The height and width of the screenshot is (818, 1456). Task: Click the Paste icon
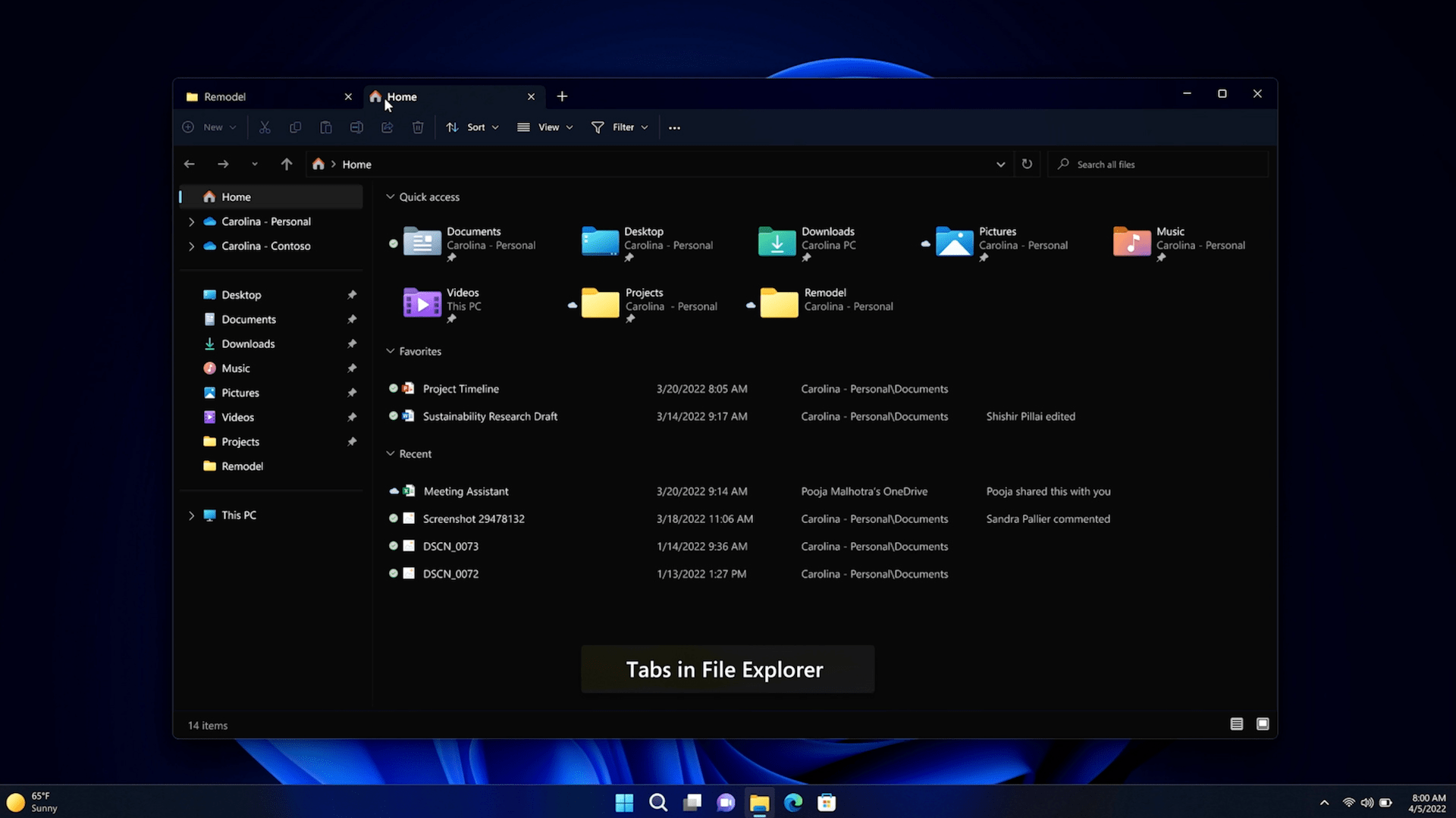pos(325,127)
